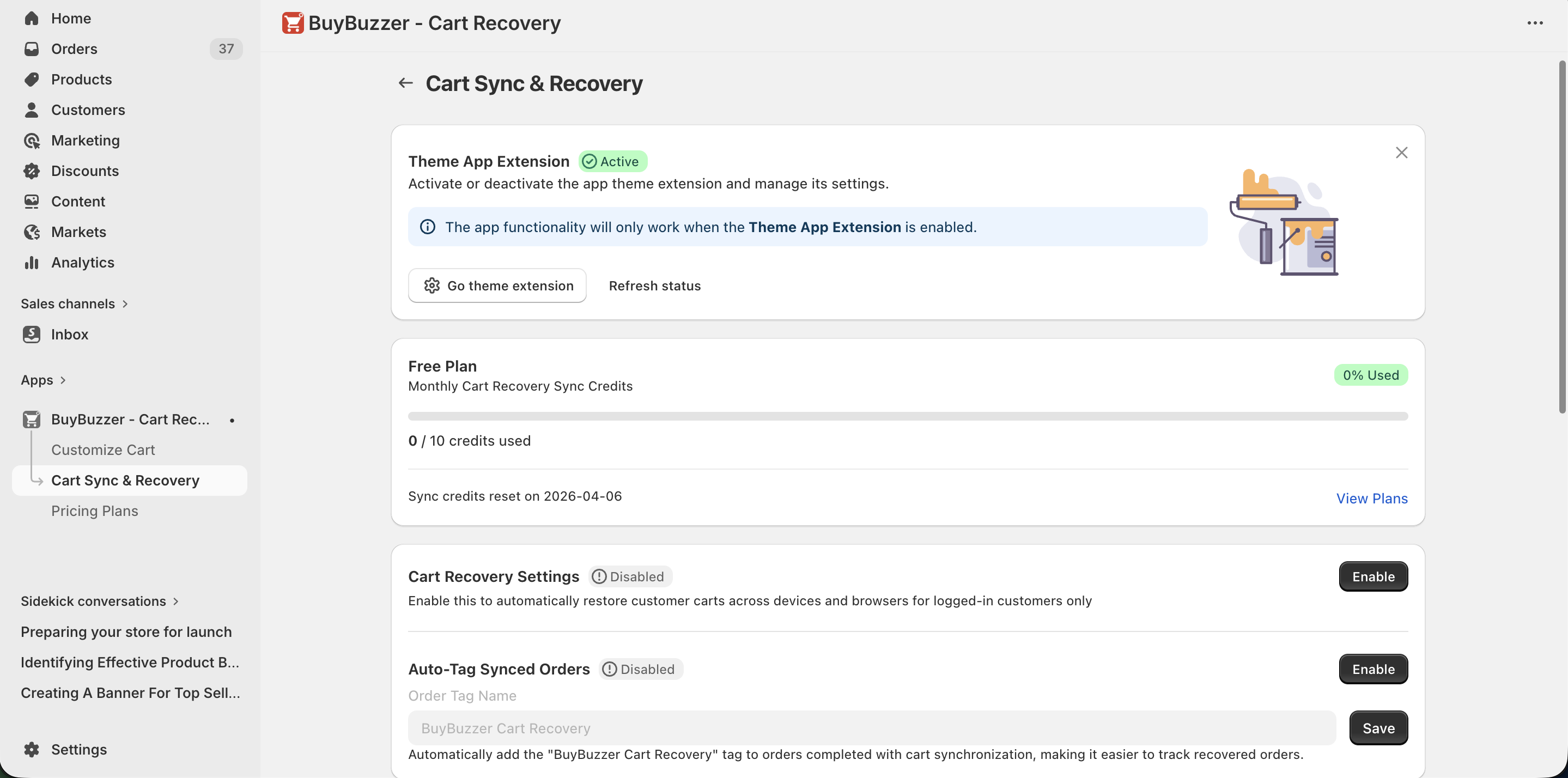Open Shopify Settings via the gear icon

point(32,749)
